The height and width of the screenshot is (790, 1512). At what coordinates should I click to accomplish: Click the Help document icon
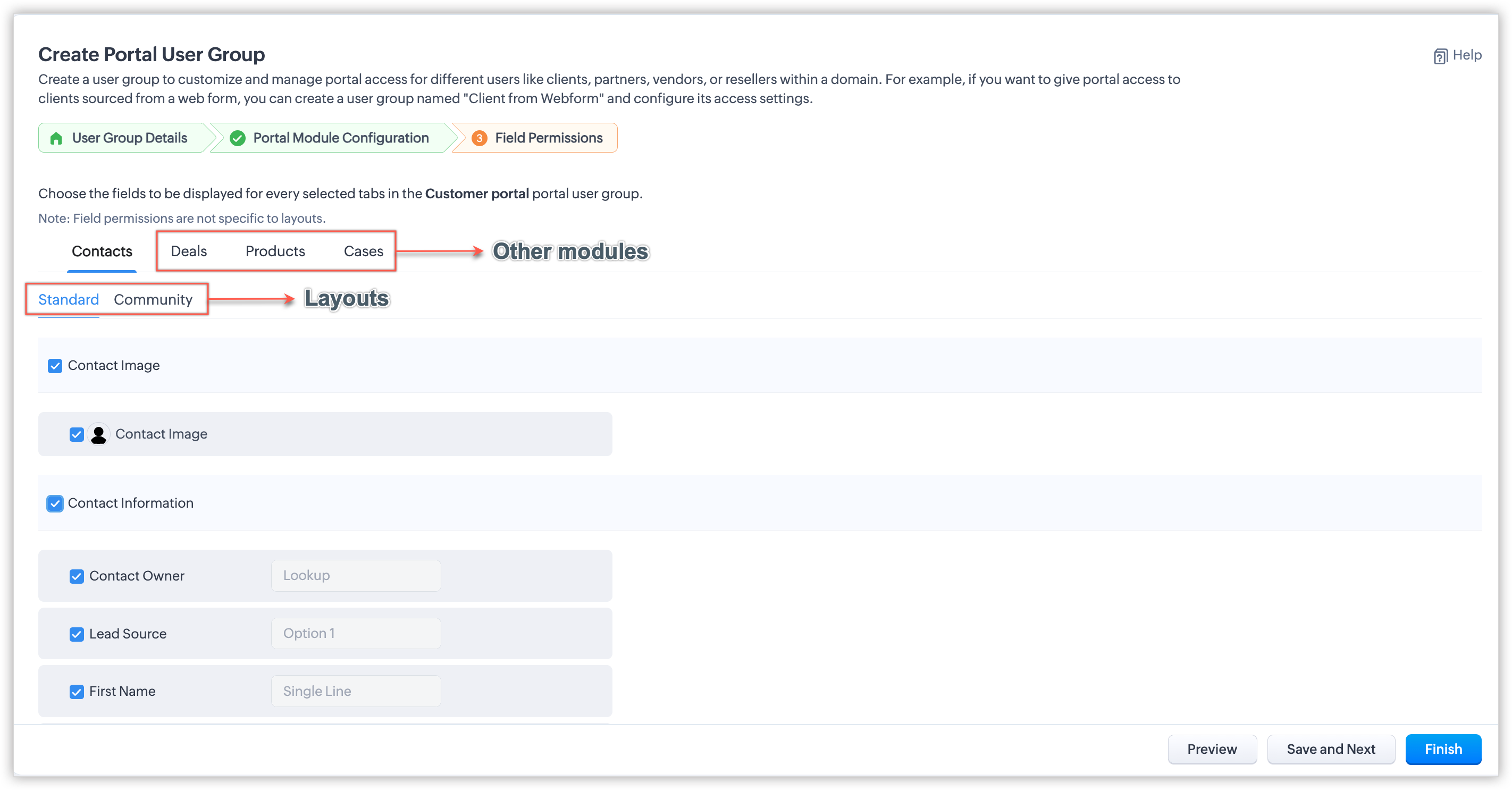[x=1440, y=56]
